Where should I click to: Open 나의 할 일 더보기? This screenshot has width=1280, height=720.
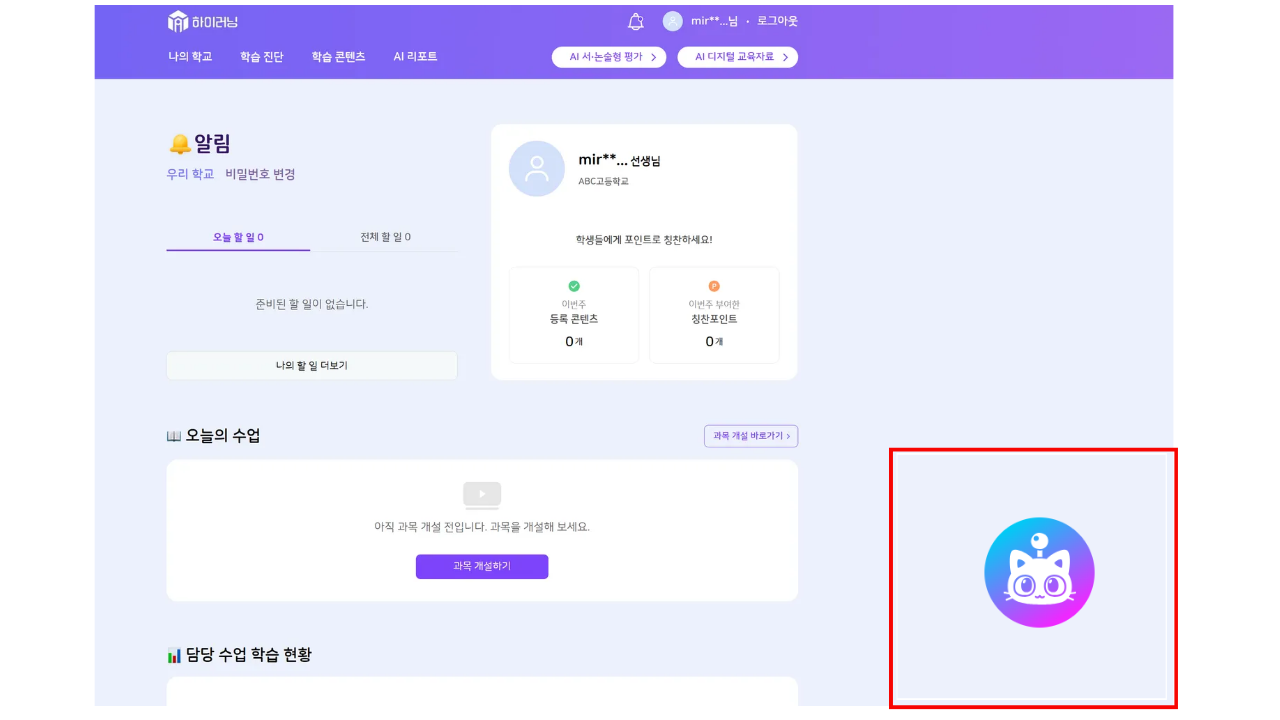311,365
